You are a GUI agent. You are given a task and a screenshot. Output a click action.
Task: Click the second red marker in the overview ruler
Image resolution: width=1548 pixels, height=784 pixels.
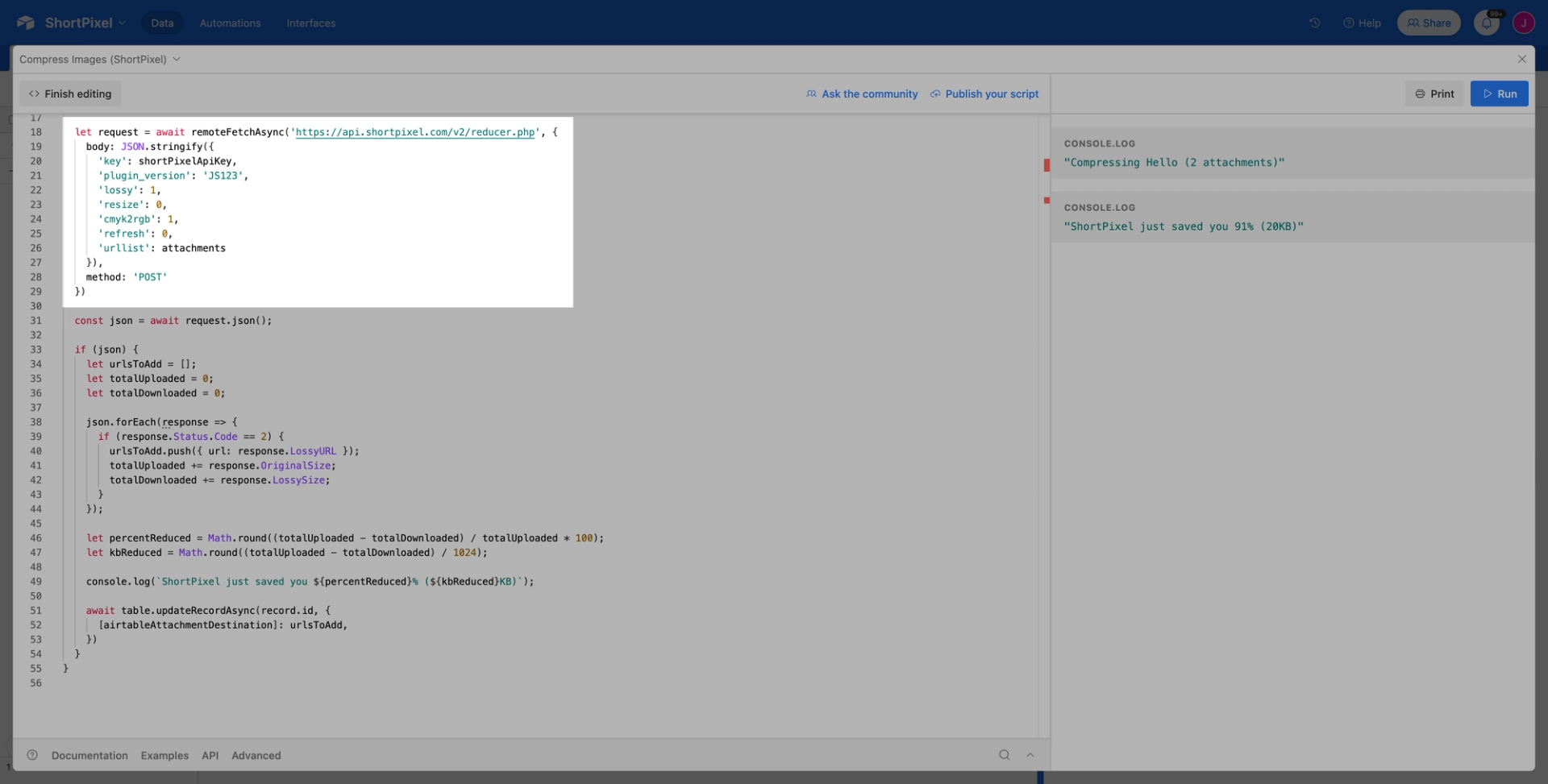[1047, 200]
